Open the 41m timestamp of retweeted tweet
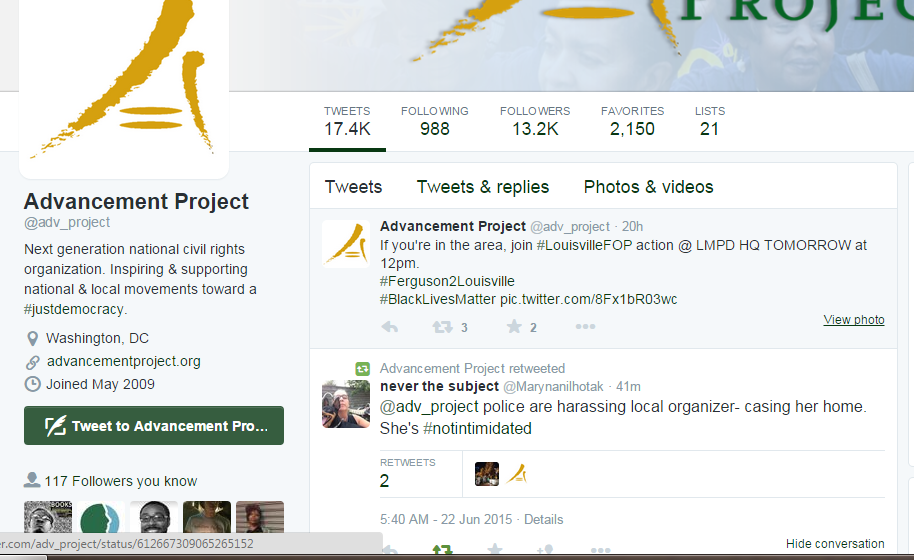The width and height of the screenshot is (914, 560). coord(628,387)
